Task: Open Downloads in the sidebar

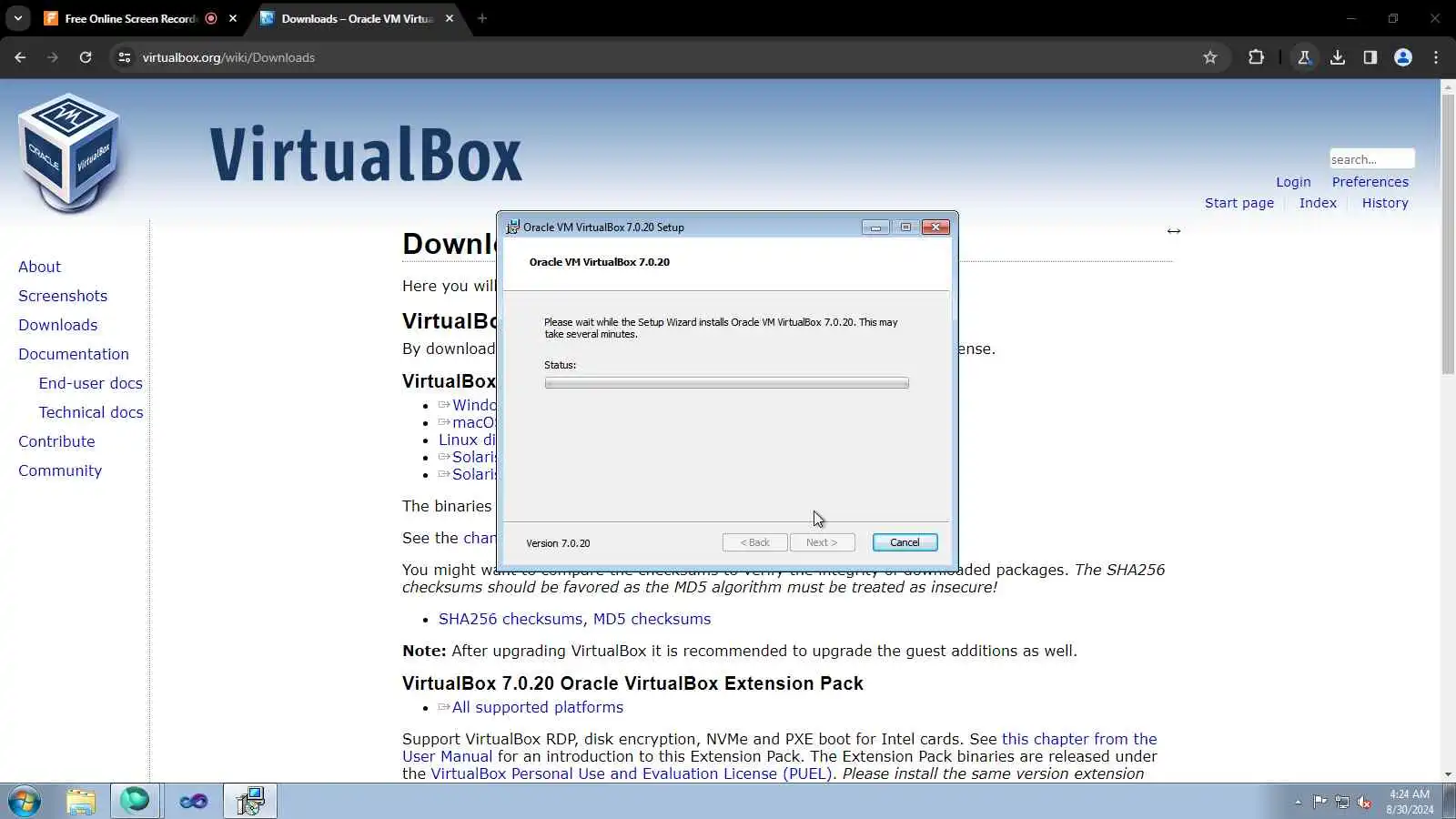Action: pos(57,325)
